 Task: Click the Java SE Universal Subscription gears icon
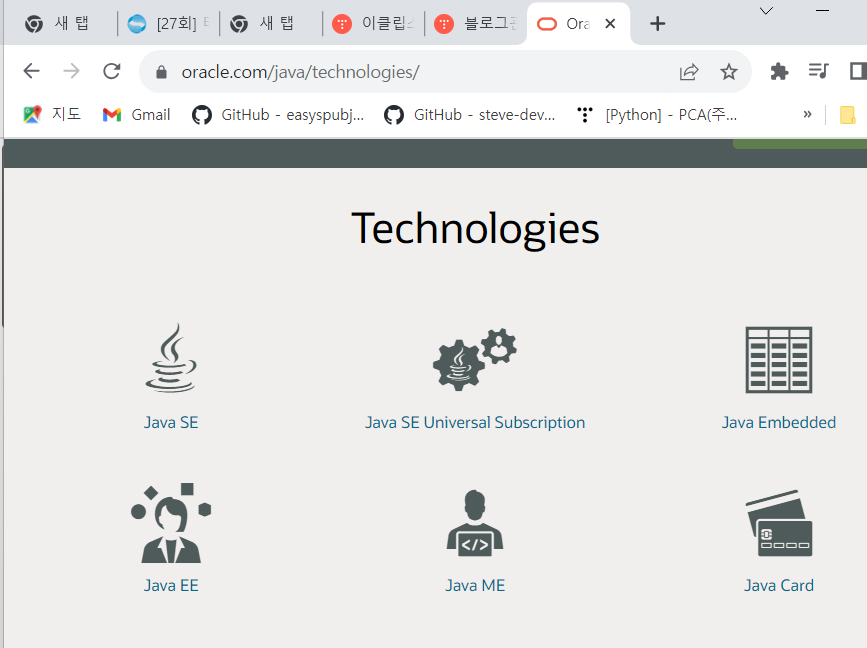474,359
